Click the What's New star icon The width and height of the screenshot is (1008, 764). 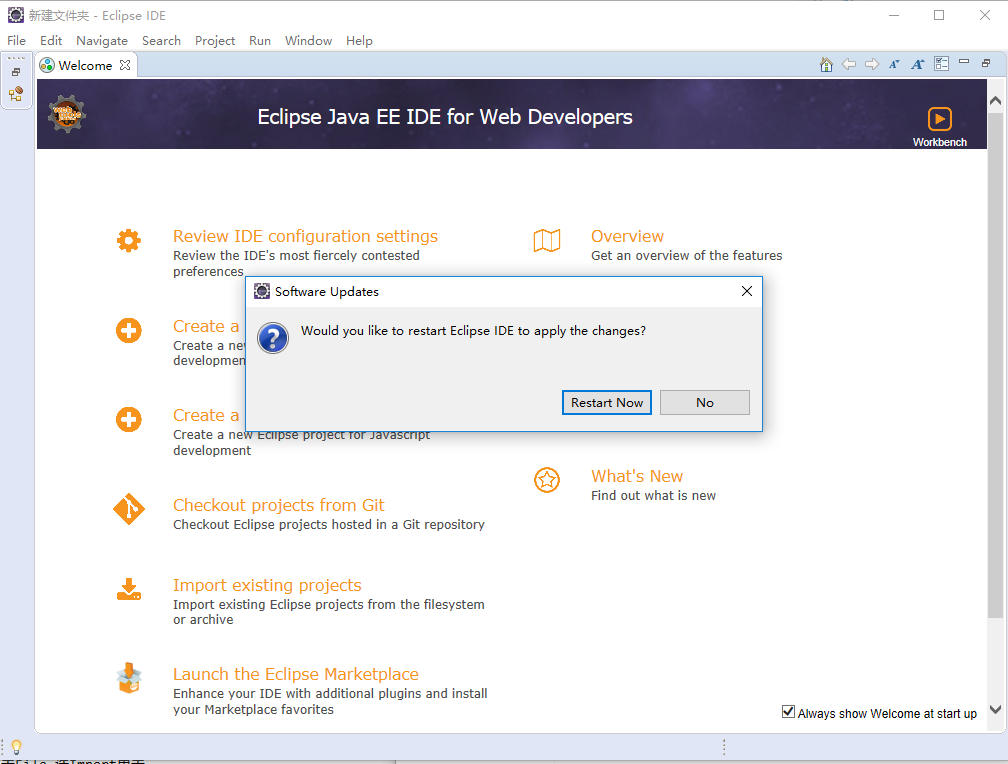coord(547,480)
